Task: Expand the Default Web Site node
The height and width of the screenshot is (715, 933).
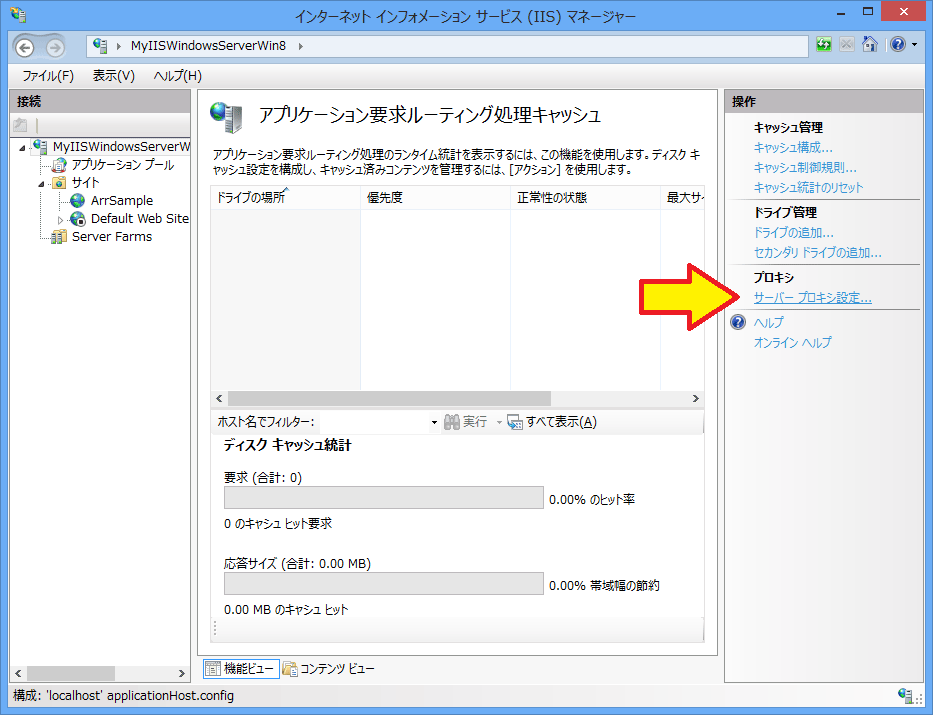Action: (x=60, y=220)
